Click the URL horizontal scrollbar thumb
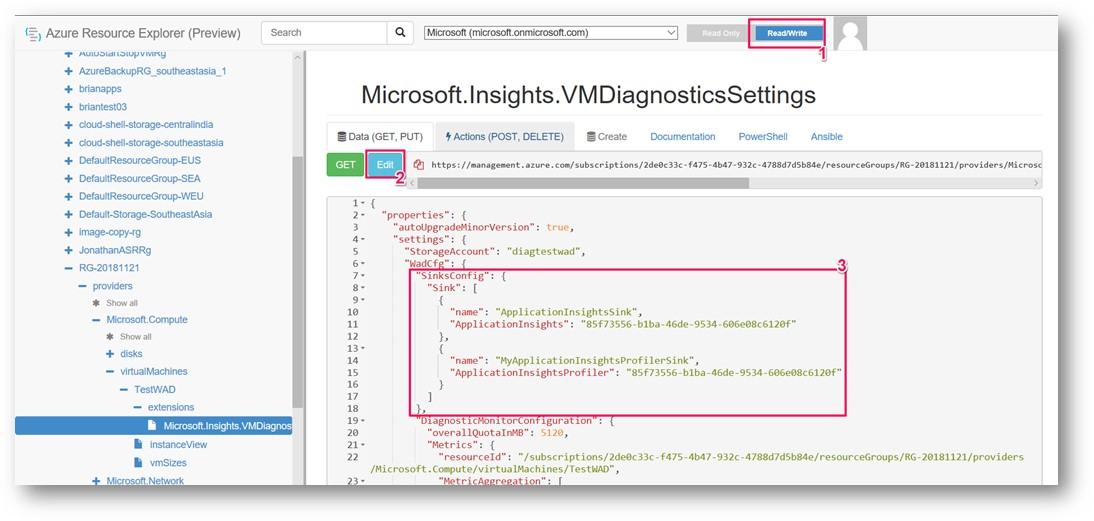Image resolution: width=1094 pixels, height=521 pixels. 583,183
